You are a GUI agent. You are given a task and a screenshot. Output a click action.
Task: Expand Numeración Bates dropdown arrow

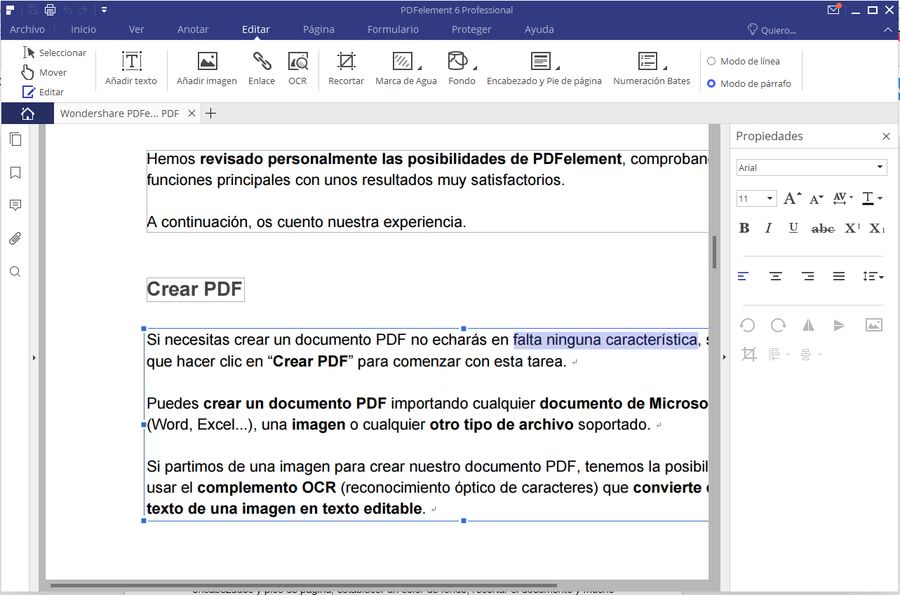click(665, 67)
